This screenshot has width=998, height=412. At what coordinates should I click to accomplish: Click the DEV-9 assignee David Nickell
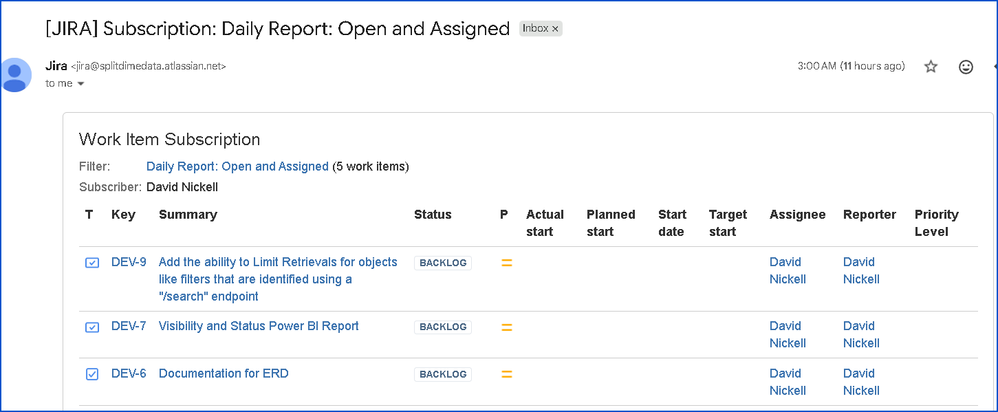(787, 270)
